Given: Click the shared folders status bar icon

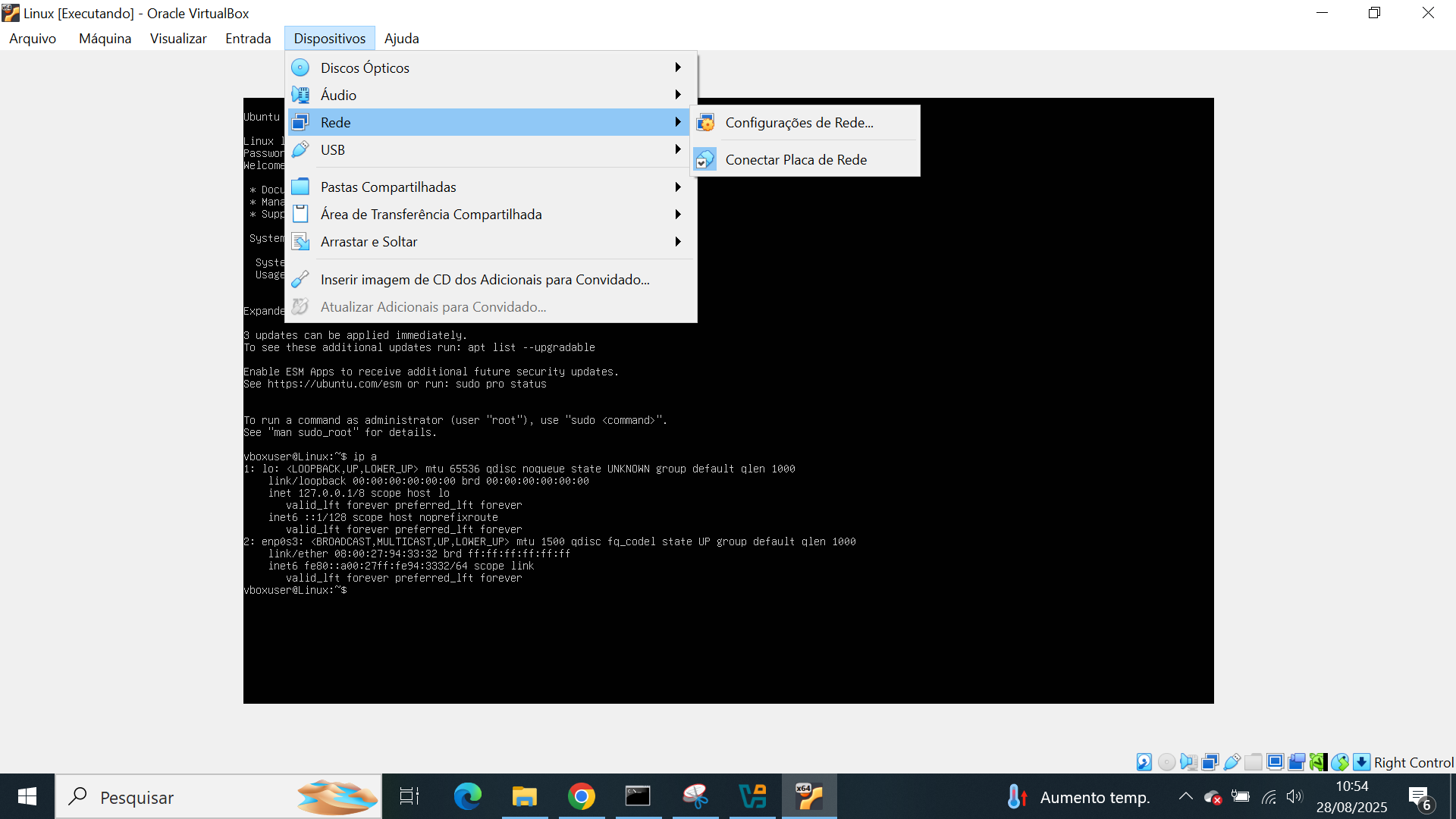Looking at the screenshot, I should click(1254, 762).
